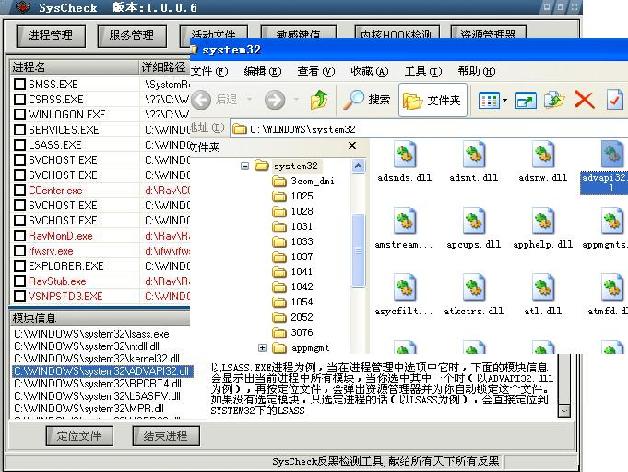Expand the appmgmt folder node

tap(262, 347)
